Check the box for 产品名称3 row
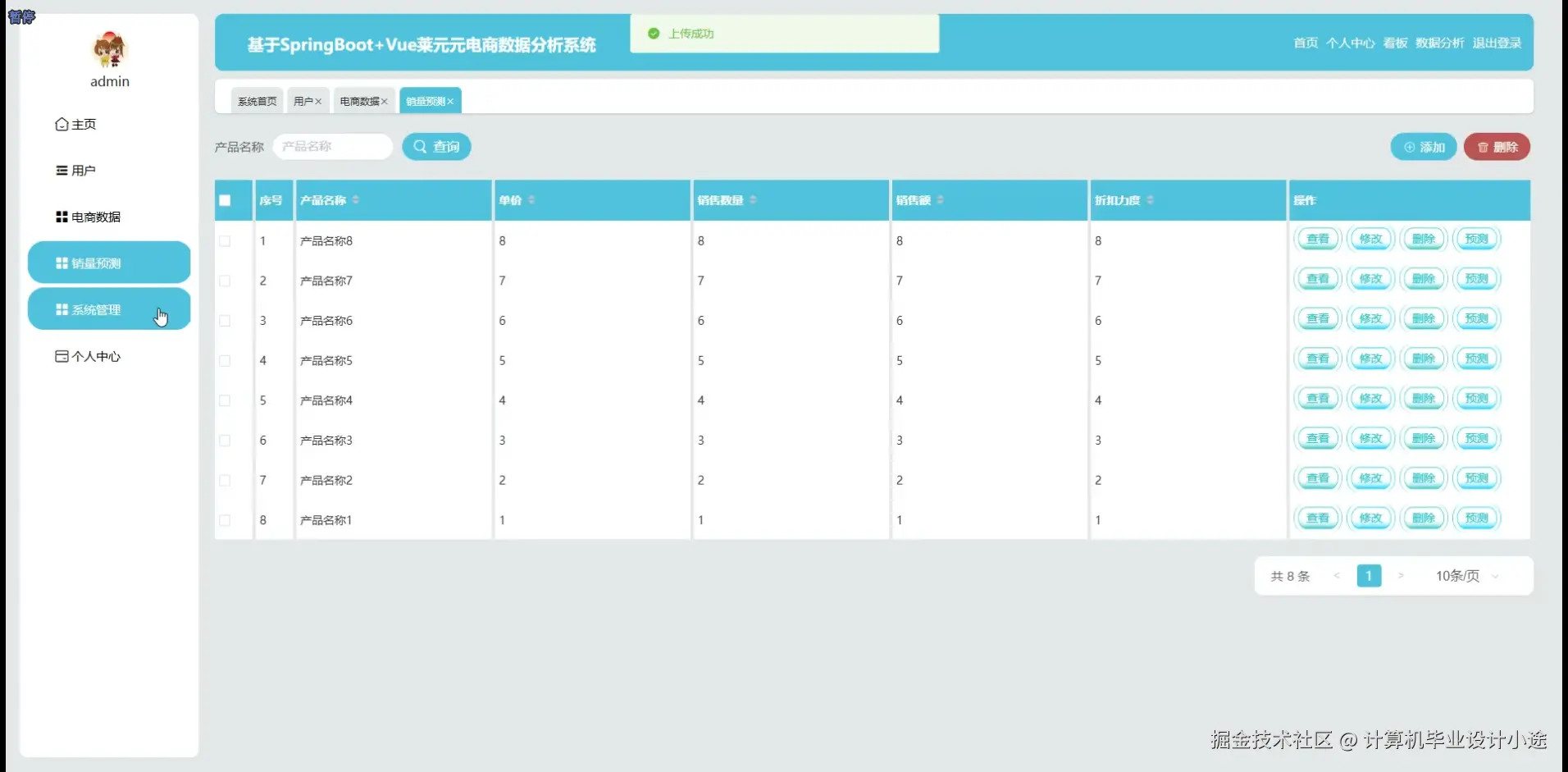Viewport: 1568px width, 772px height. (225, 441)
